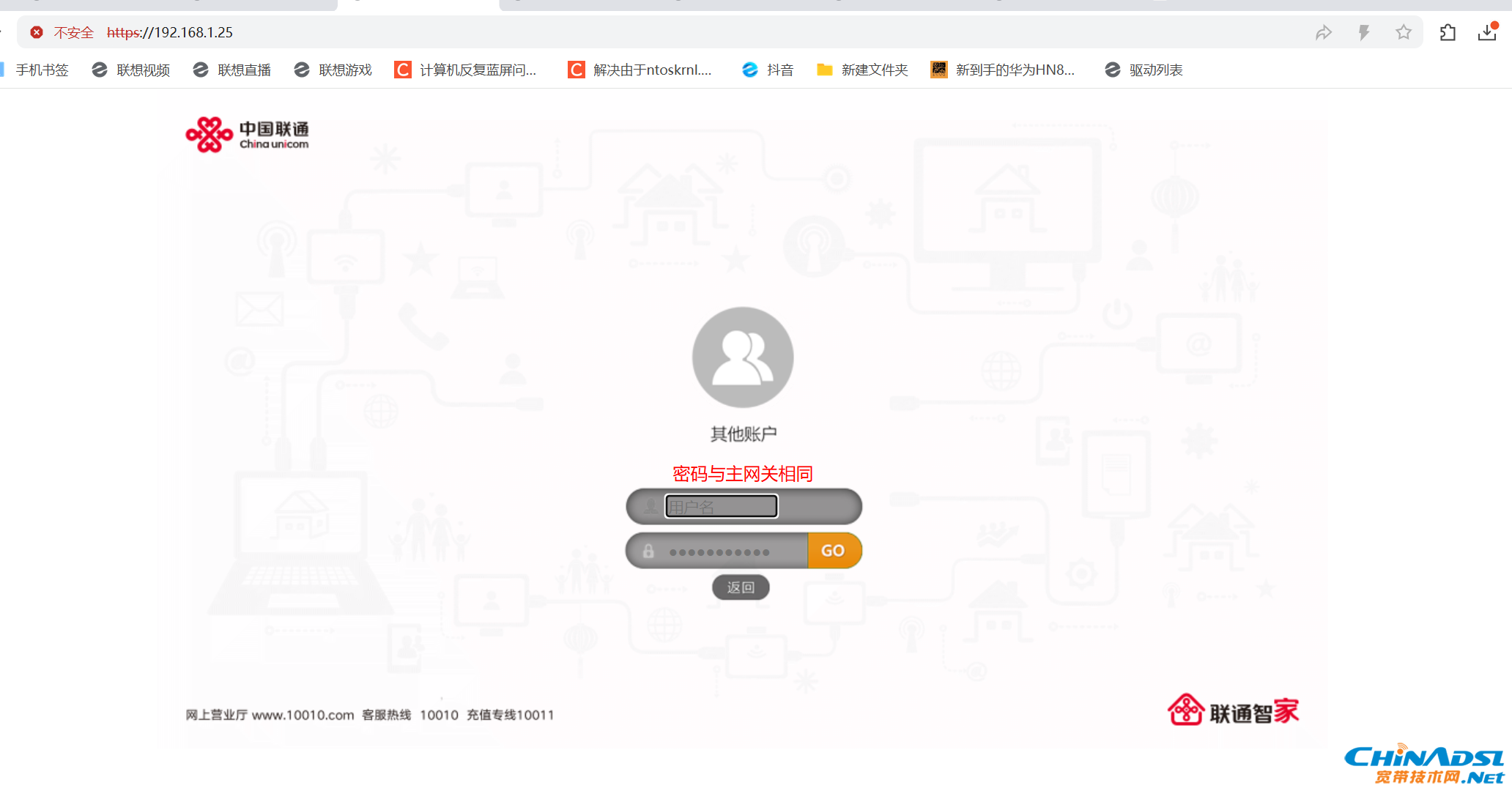Open the downloads icon
This screenshot has height=791, width=1512.
(1487, 32)
